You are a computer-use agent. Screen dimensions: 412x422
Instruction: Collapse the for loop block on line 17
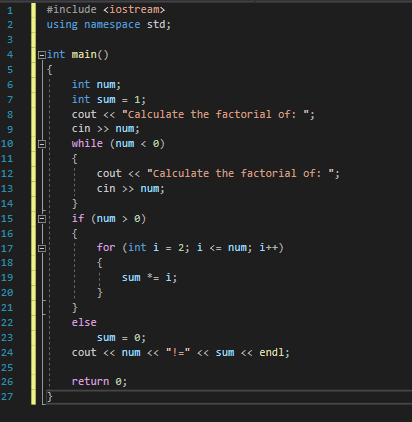coord(42,248)
